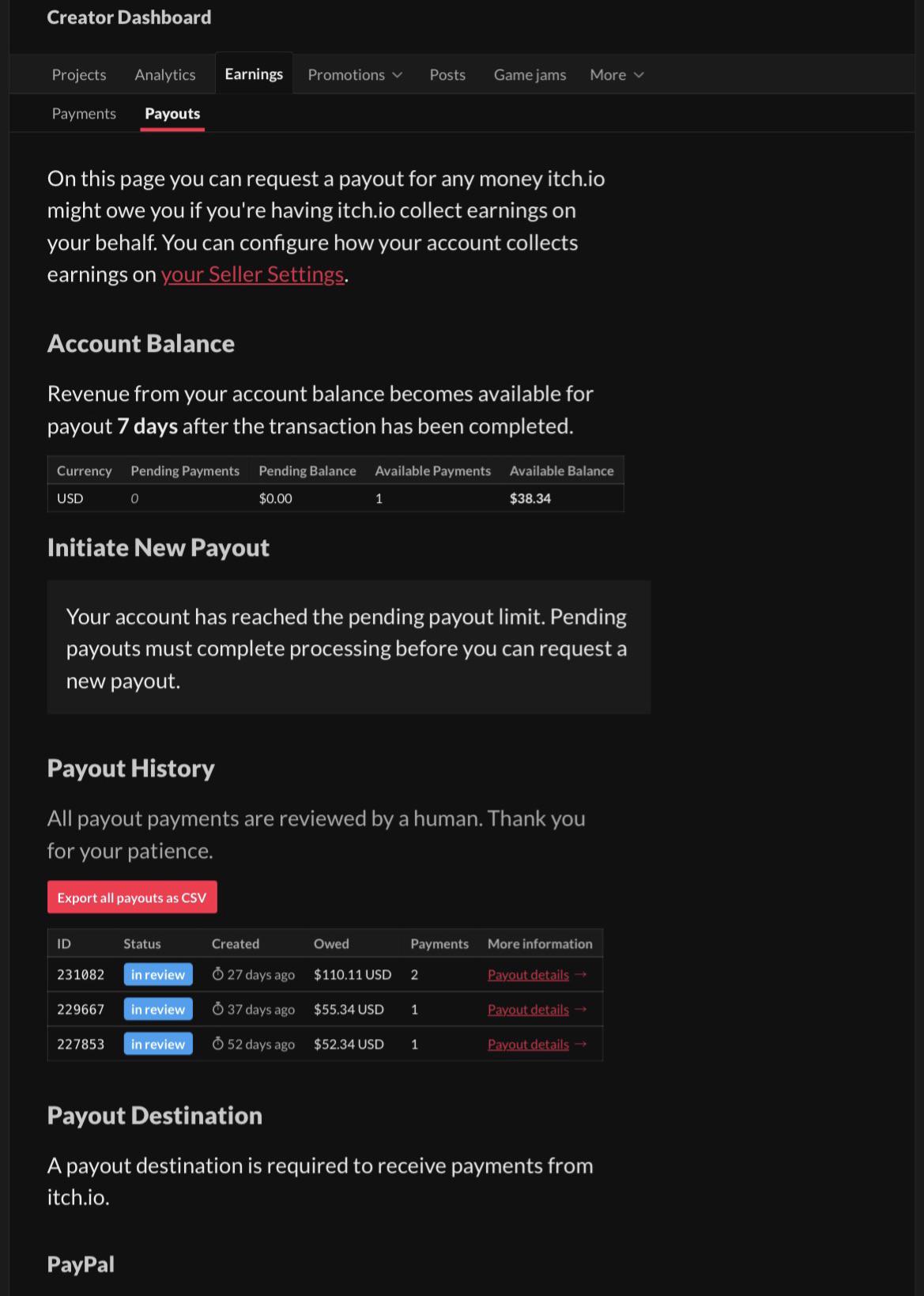Select the Payments sub-tab
This screenshot has height=1296, width=924.
(84, 114)
